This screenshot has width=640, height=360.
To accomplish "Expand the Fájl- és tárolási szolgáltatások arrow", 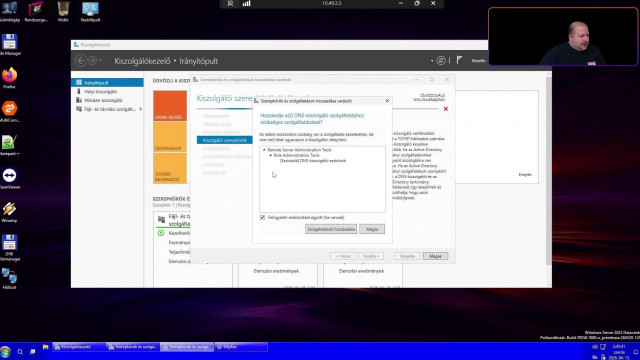I will 140,109.
